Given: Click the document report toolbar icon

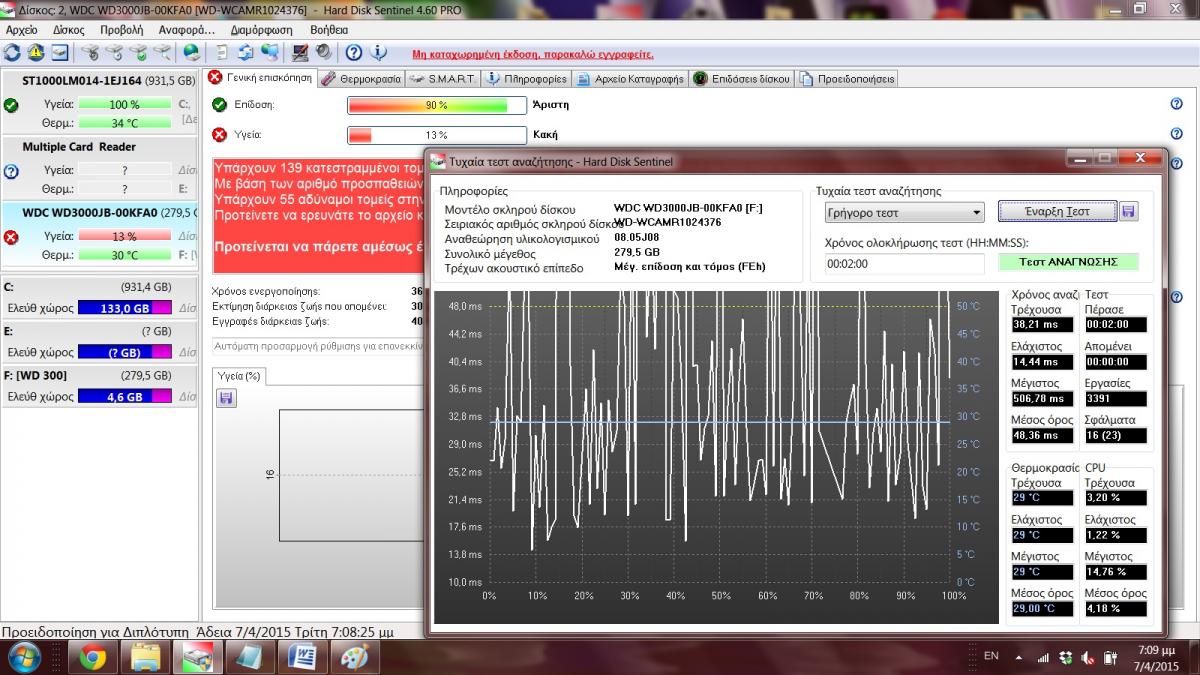Looking at the screenshot, I should (x=222, y=53).
